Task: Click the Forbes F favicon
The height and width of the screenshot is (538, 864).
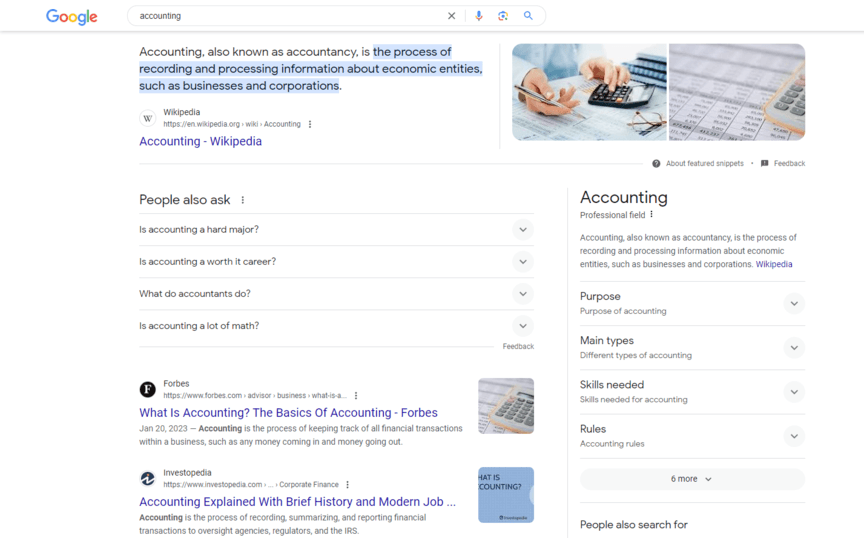Action: click(x=148, y=389)
